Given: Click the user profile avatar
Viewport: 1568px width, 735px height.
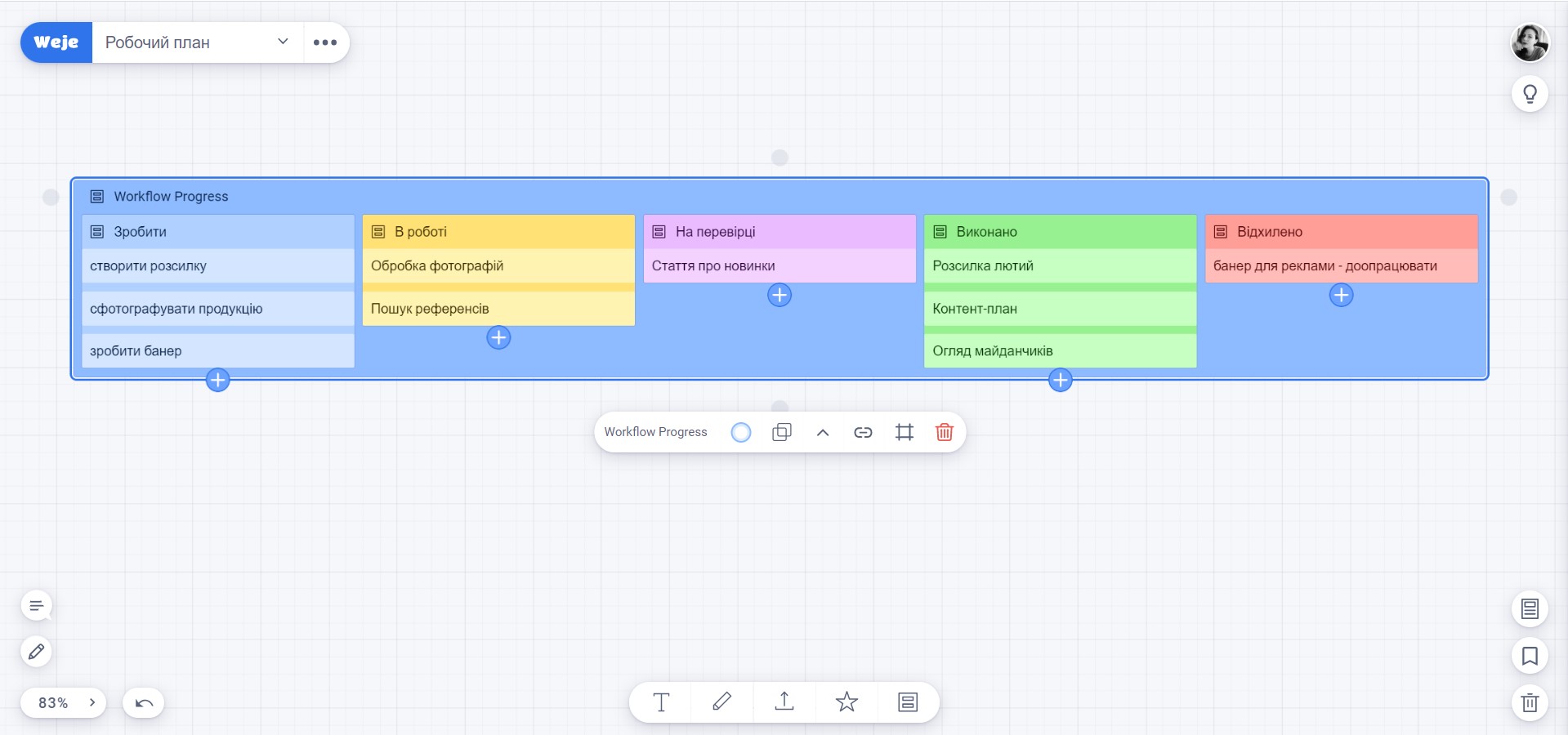Looking at the screenshot, I should pos(1530,42).
